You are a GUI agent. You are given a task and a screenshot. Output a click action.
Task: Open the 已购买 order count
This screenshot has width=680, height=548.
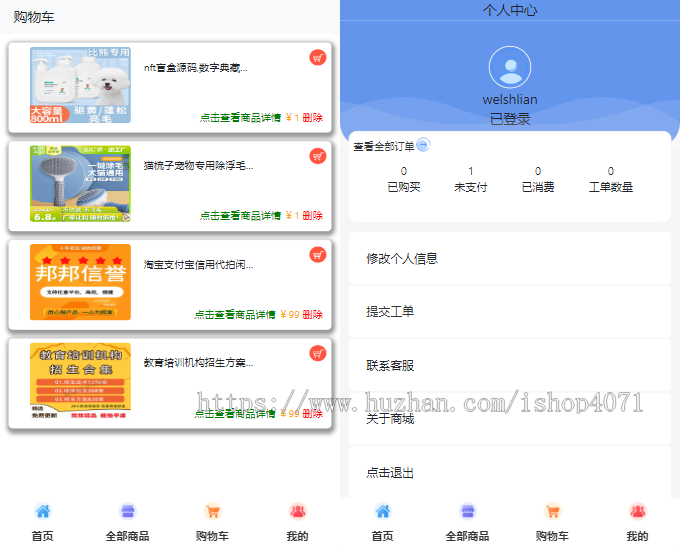[x=404, y=179]
